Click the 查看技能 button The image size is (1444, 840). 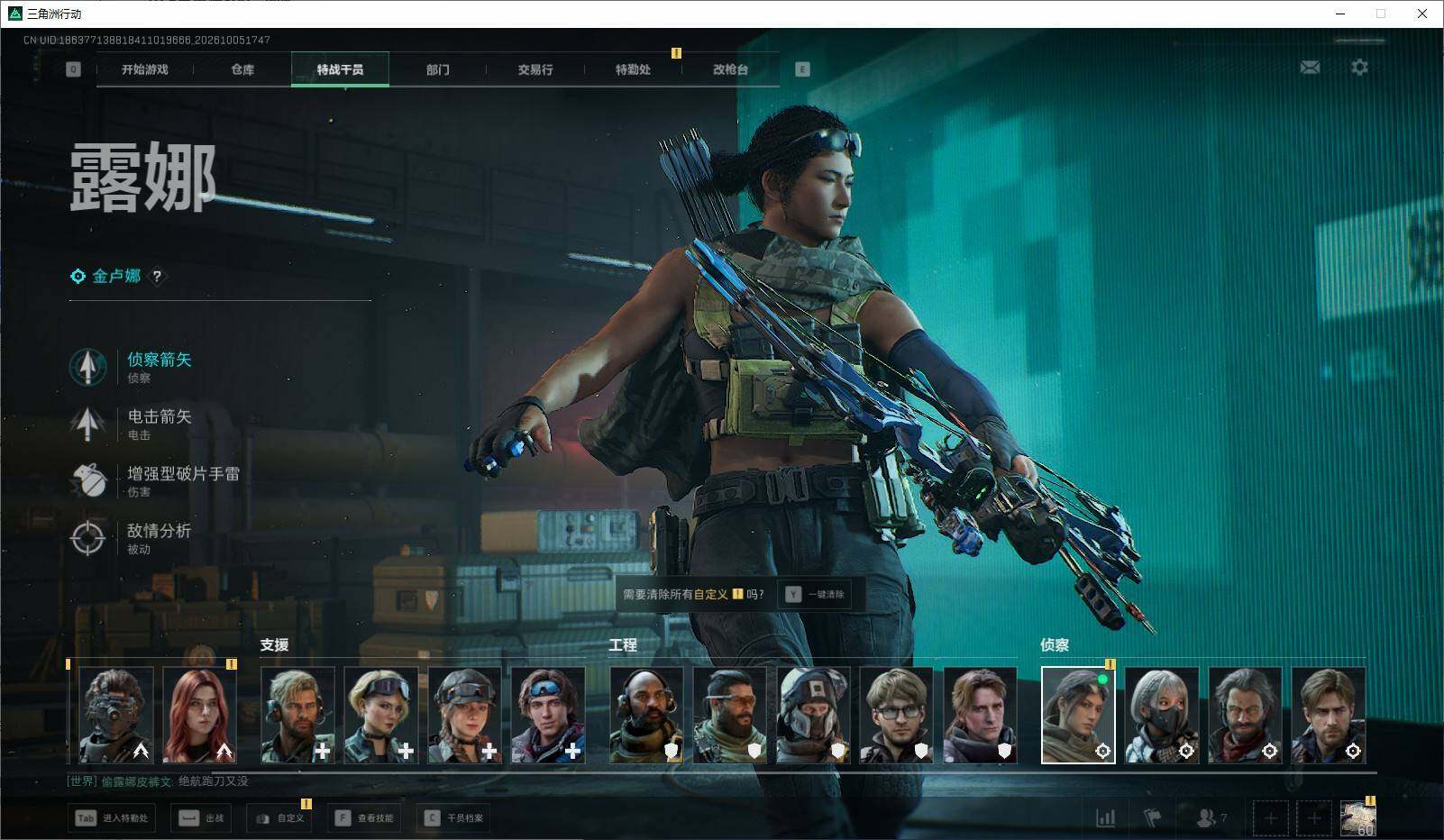[364, 818]
